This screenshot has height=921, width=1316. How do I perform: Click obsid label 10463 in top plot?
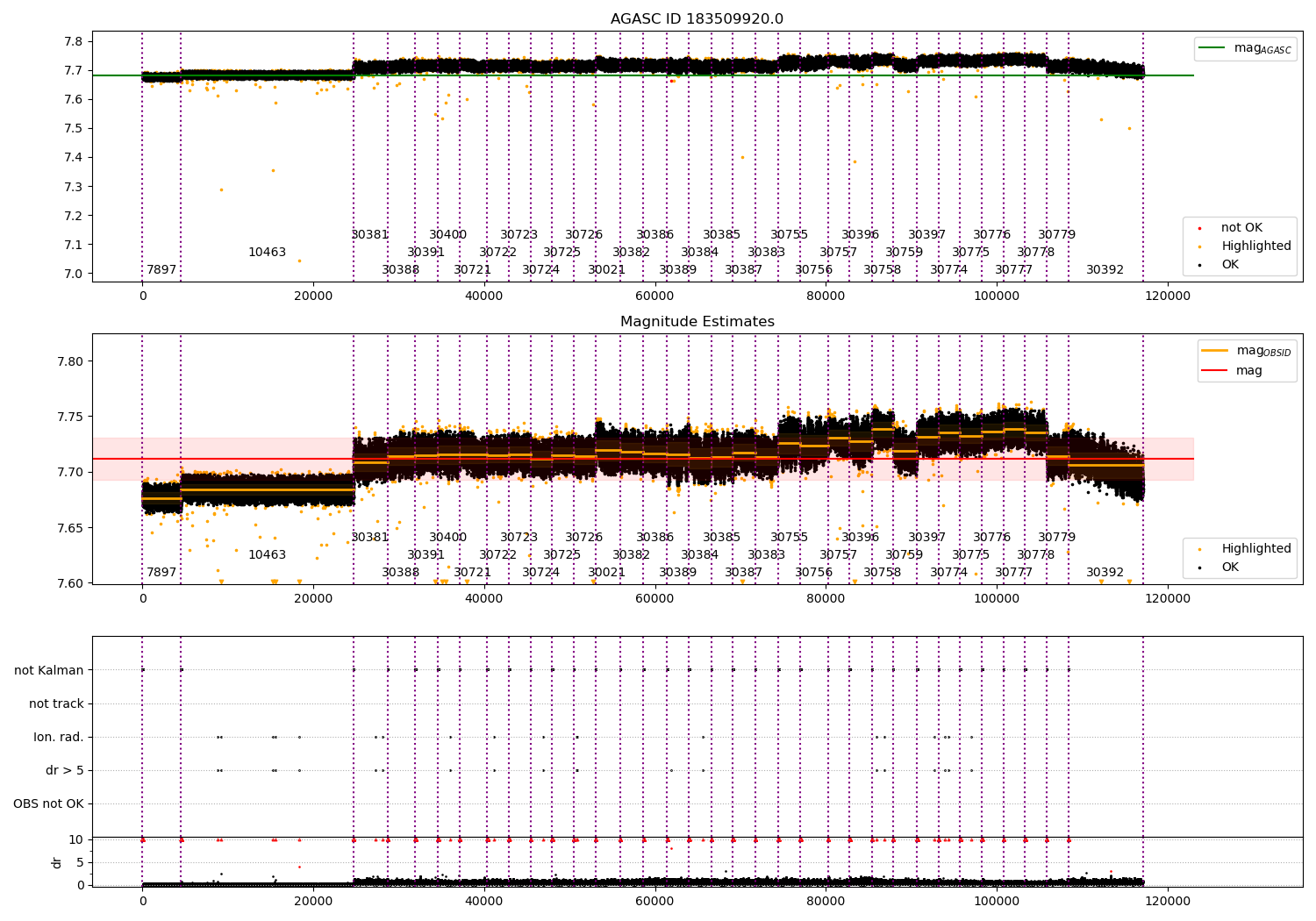pos(267,253)
